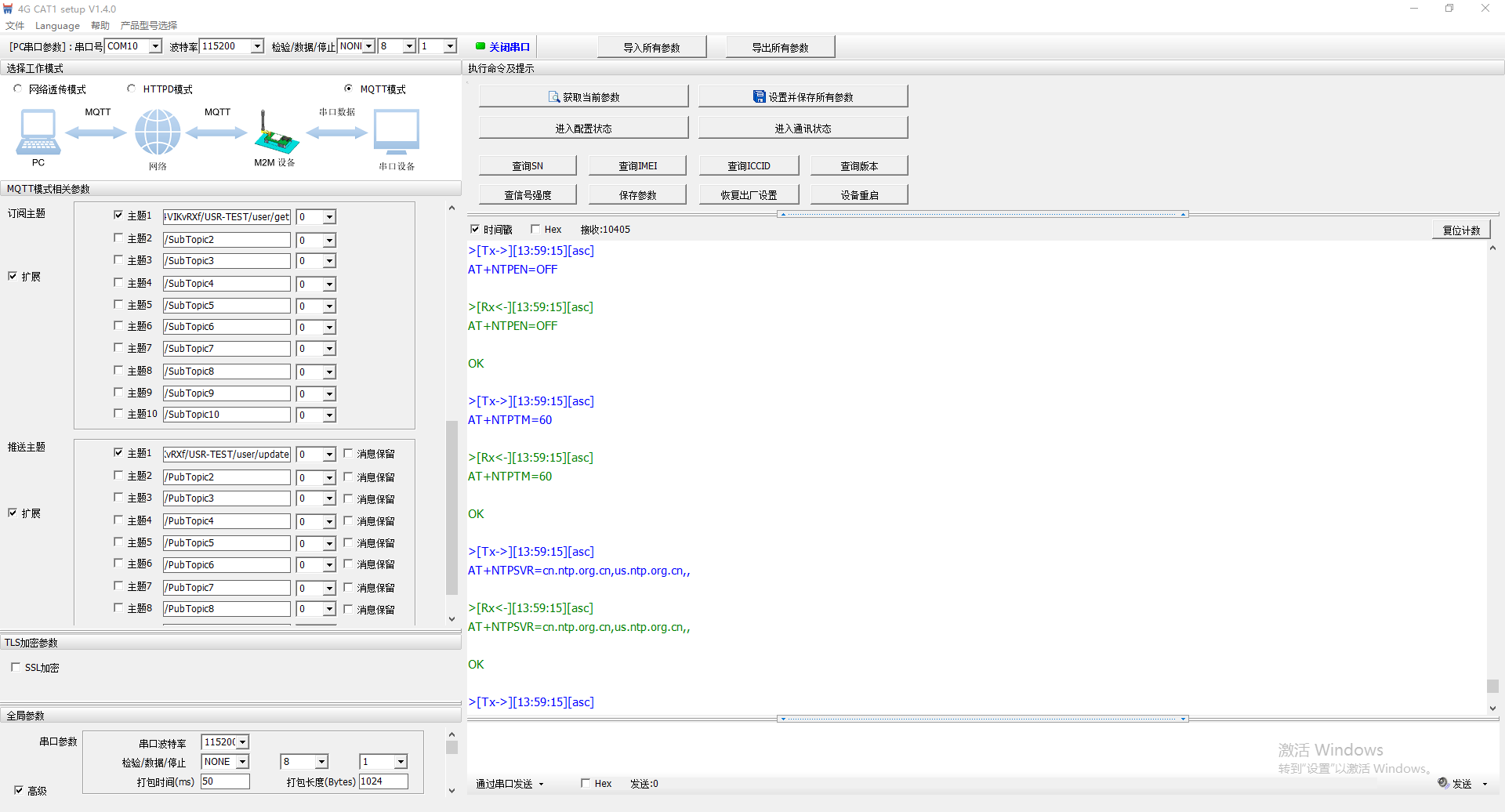Open the product model selection menu
Image resolution: width=1505 pixels, height=812 pixels.
pos(149,25)
